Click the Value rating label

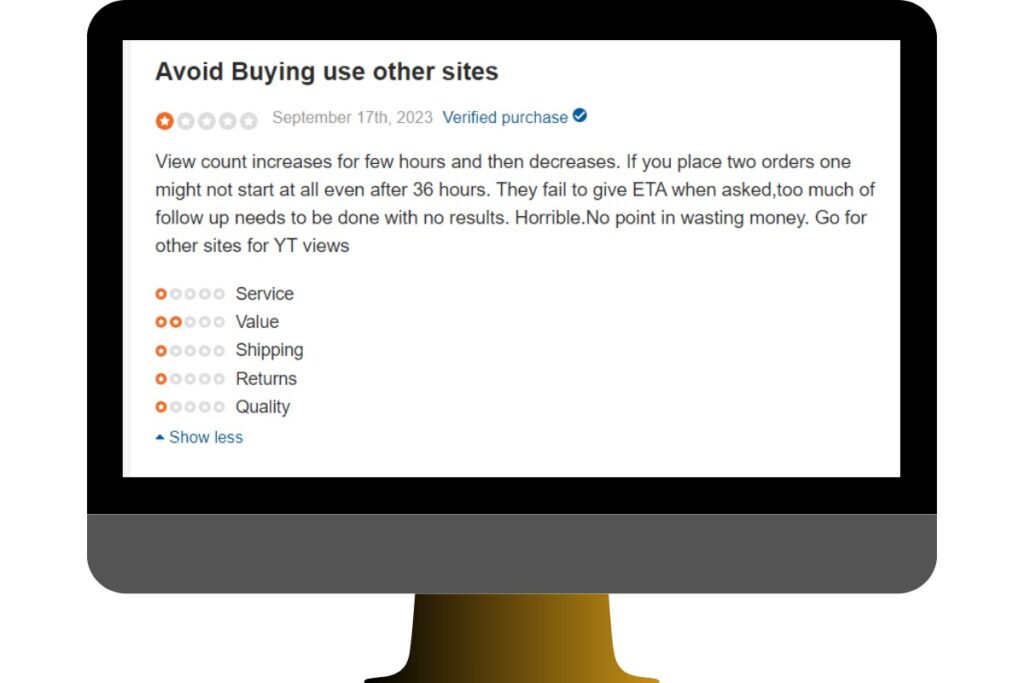tap(257, 322)
